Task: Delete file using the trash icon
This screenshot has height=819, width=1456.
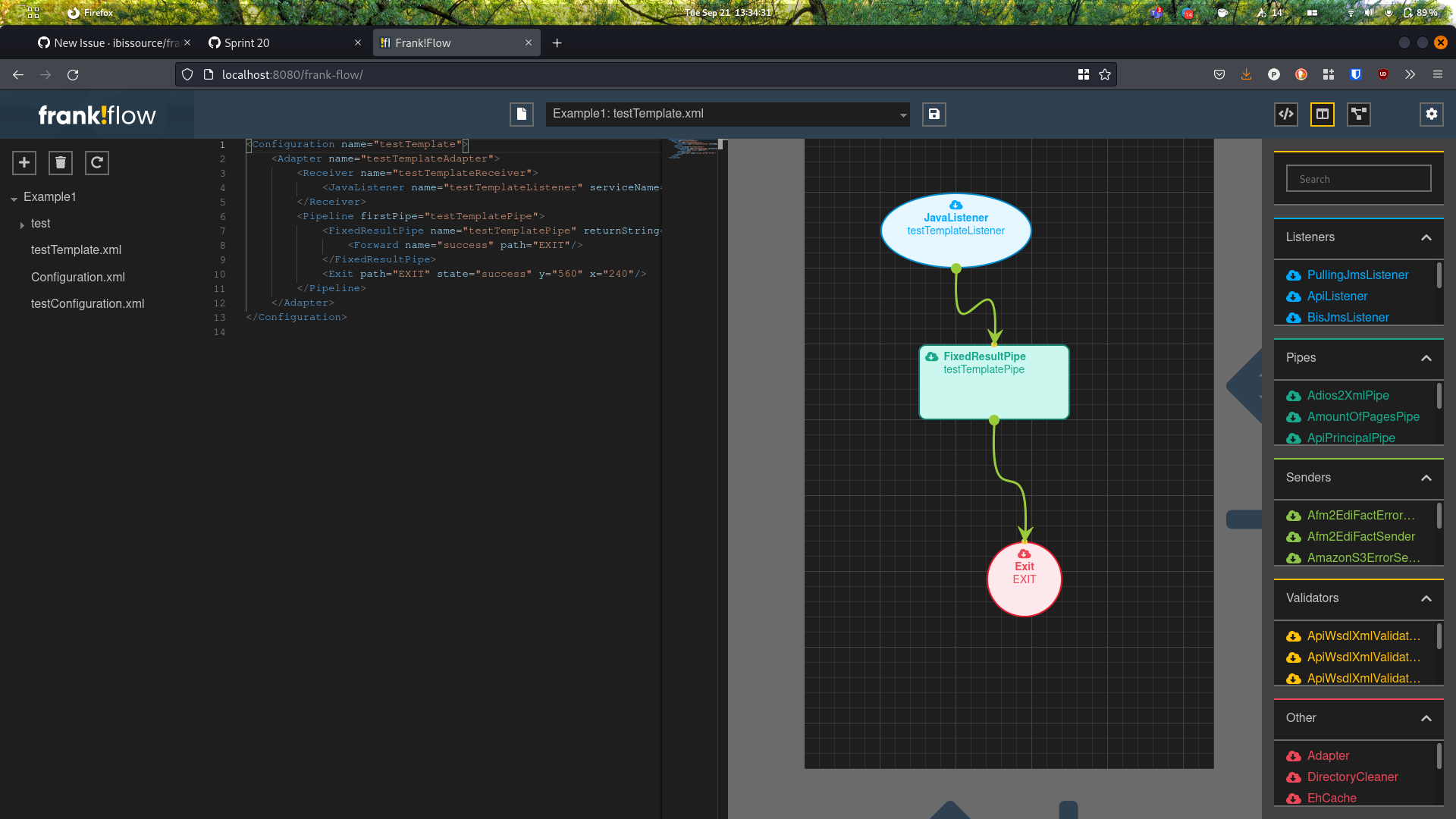Action: pos(60,162)
